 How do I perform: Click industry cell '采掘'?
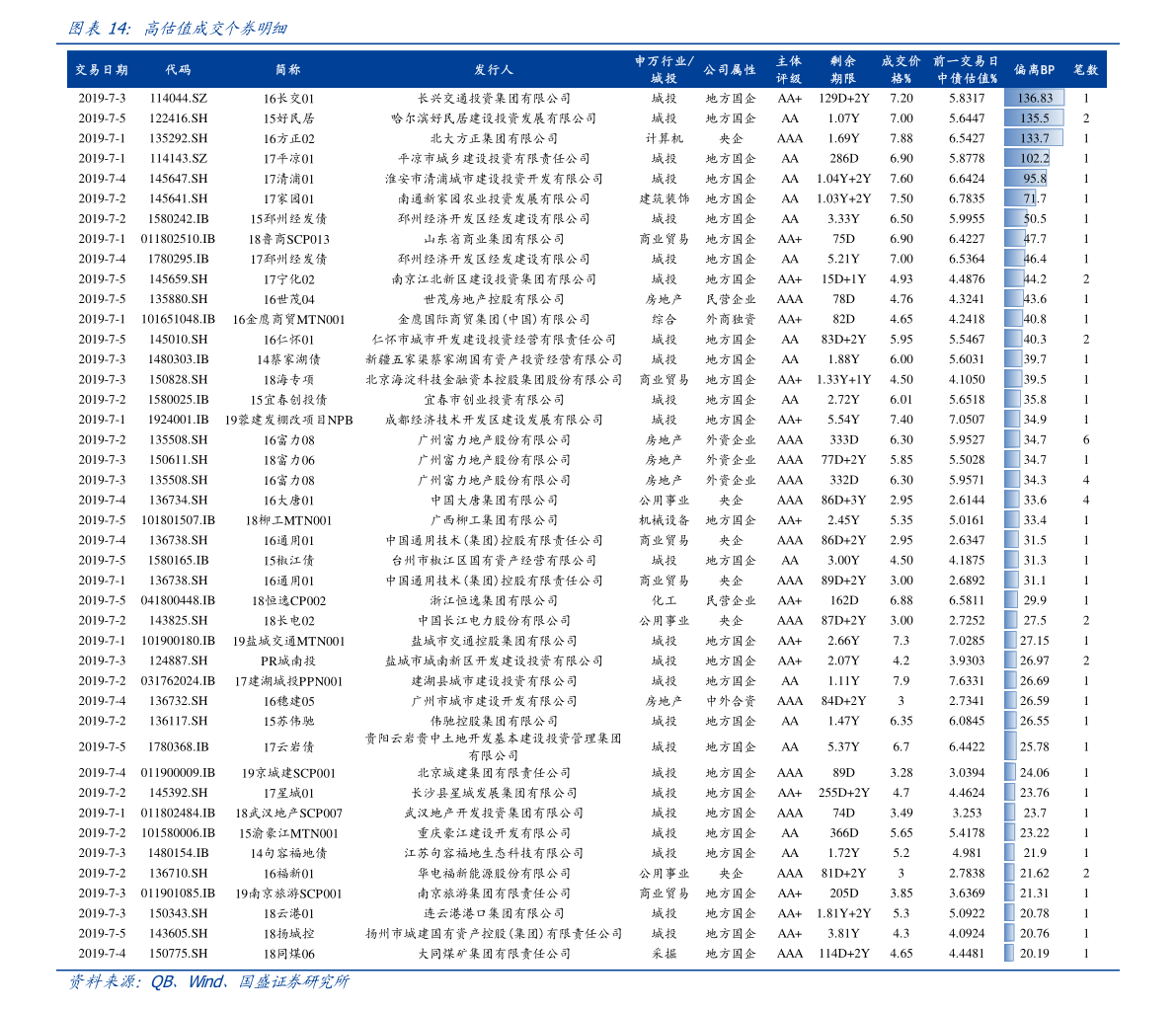point(664,954)
